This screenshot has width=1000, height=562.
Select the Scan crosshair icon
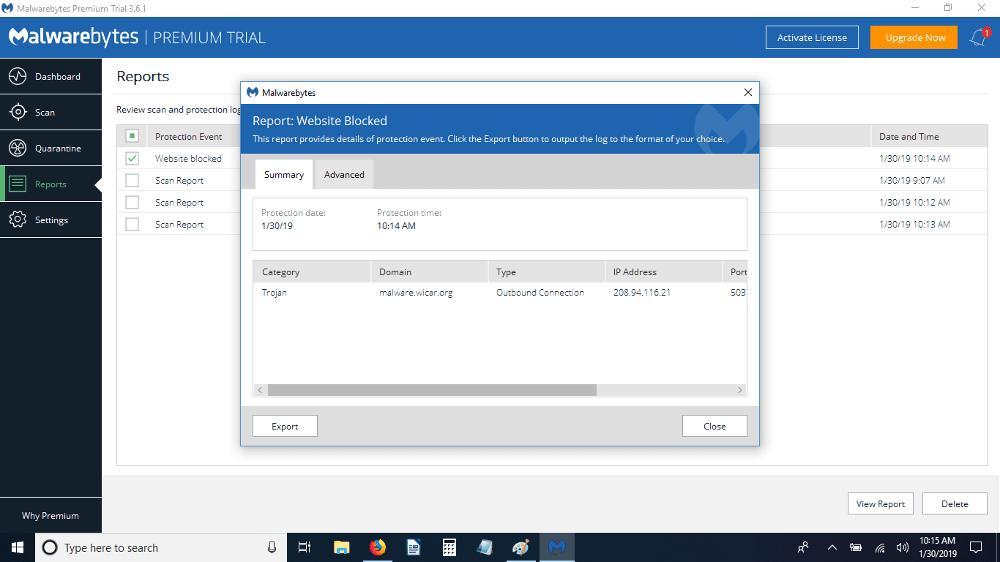(18, 112)
